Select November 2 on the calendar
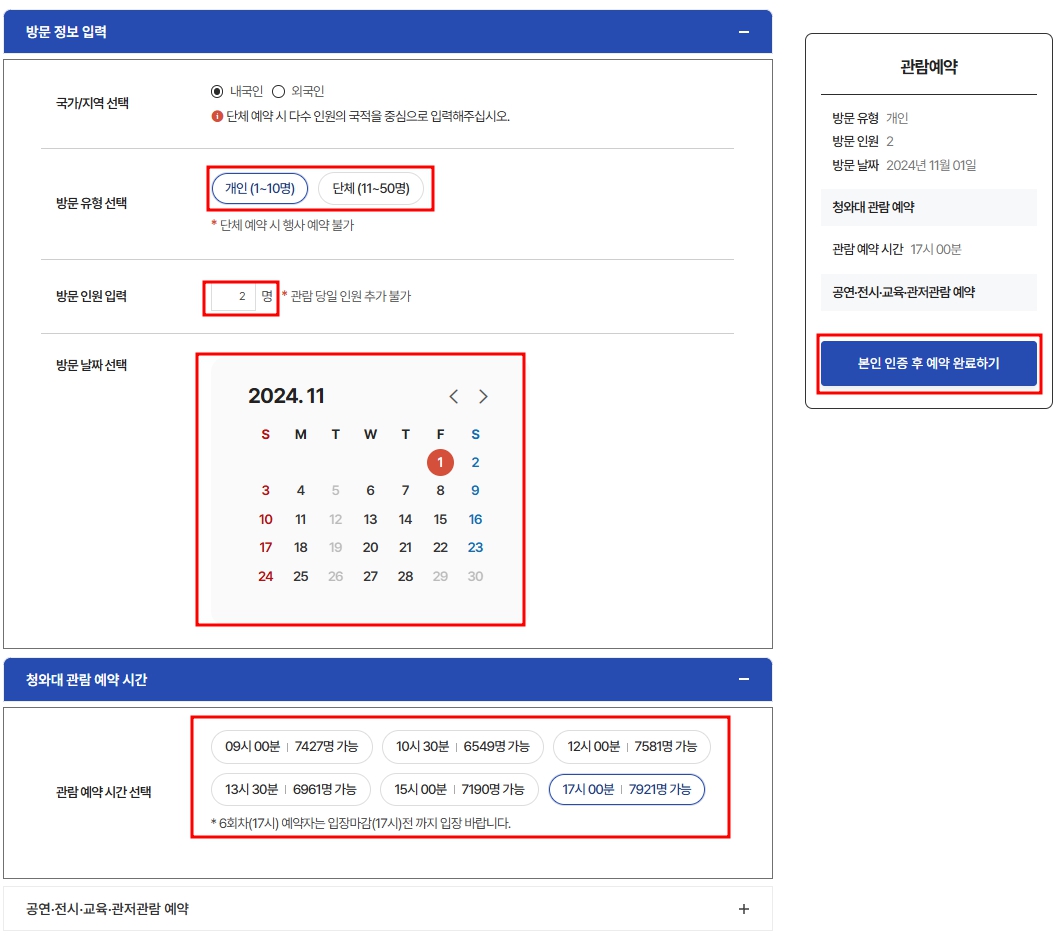 [475, 462]
